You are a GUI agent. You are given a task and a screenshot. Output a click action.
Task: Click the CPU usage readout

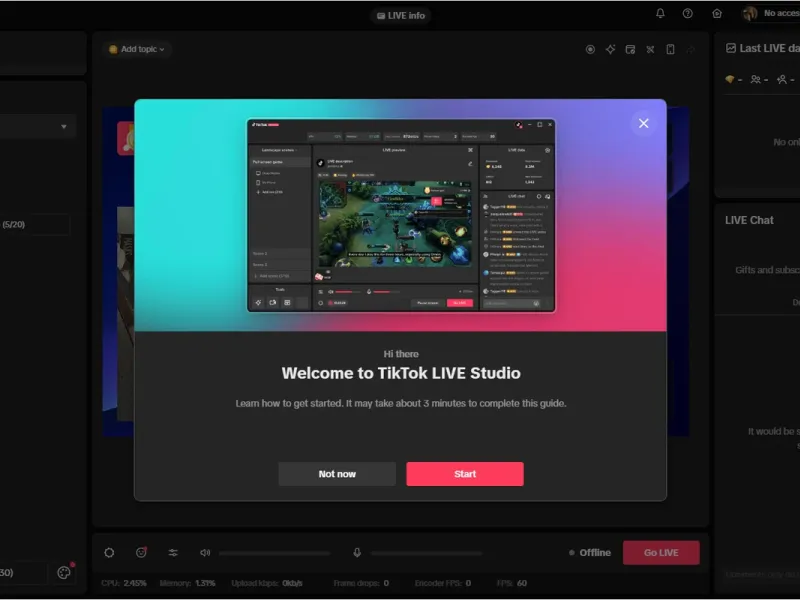tap(124, 583)
